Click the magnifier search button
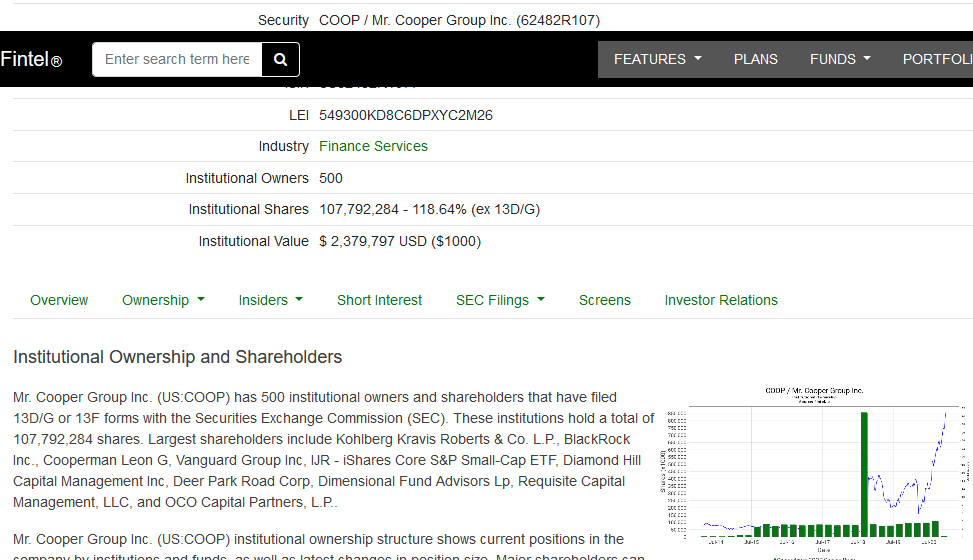 tap(280, 60)
